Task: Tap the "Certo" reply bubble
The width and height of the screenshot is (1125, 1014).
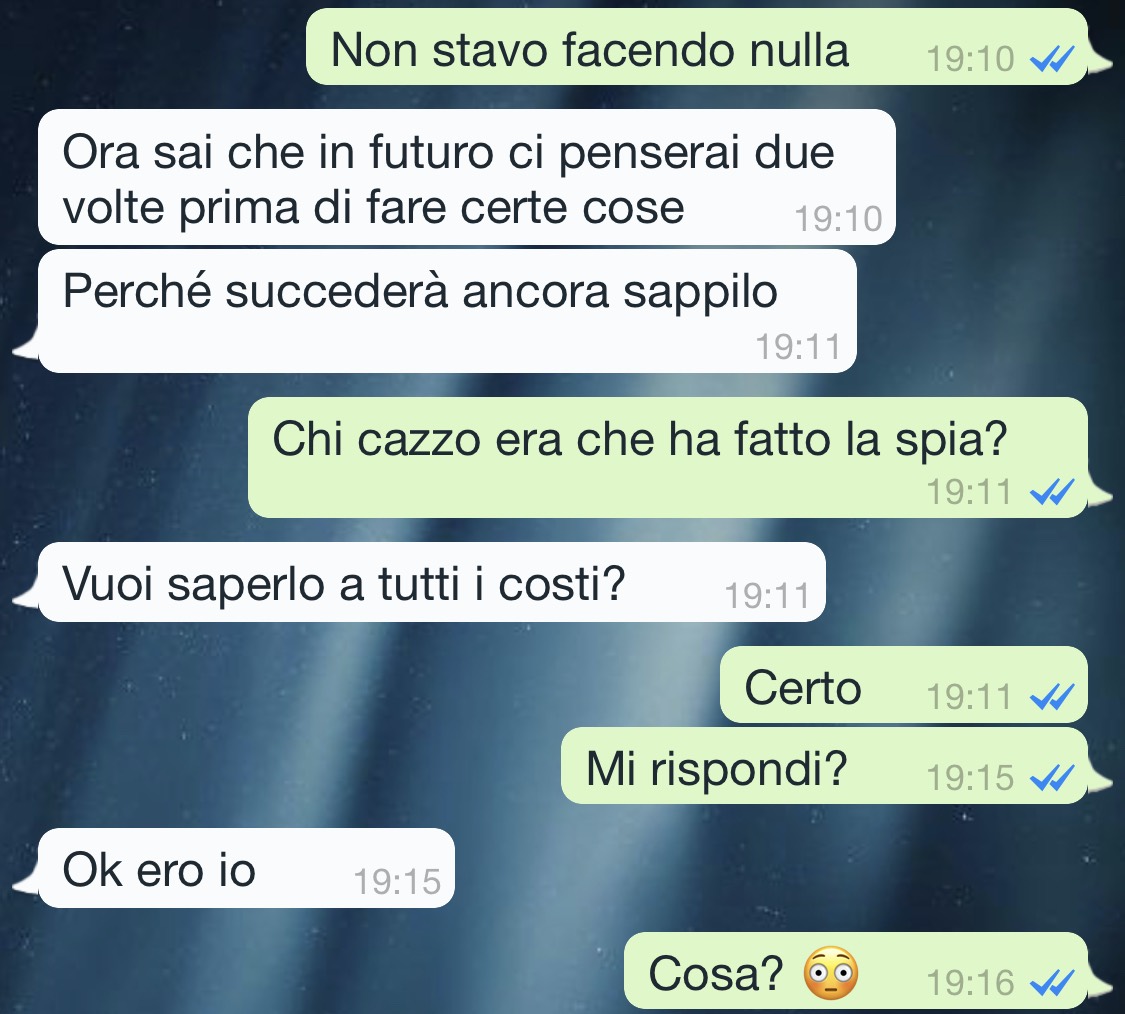Action: (904, 685)
